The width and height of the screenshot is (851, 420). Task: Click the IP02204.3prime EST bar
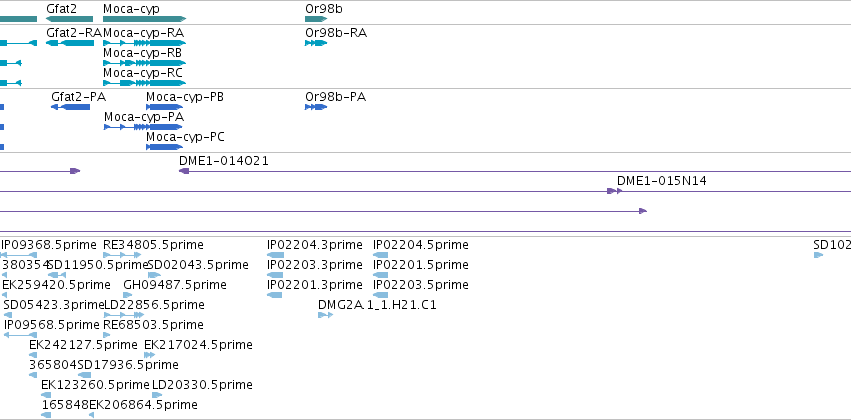[x=275, y=255]
